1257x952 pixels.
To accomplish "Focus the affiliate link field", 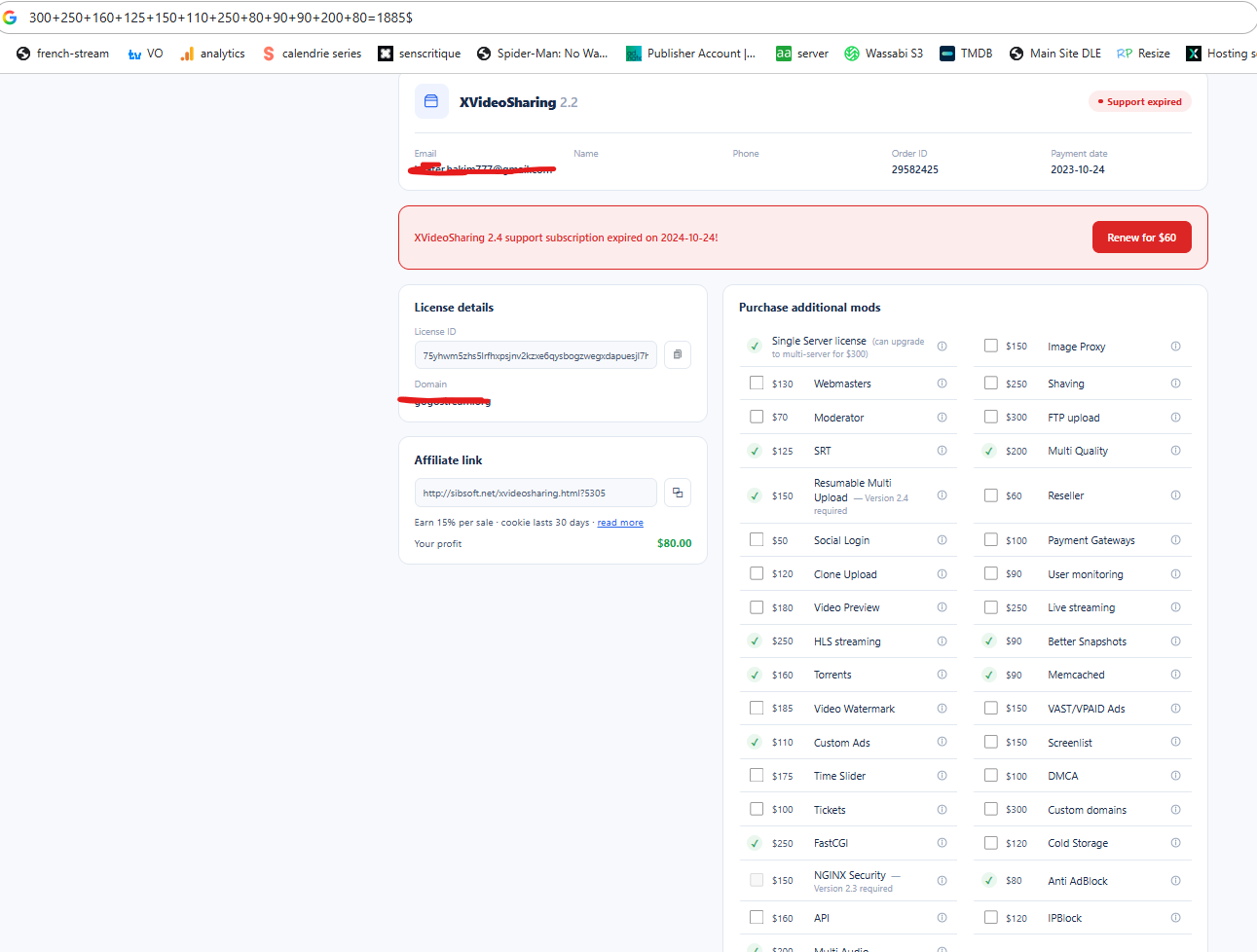I will pyautogui.click(x=536, y=493).
